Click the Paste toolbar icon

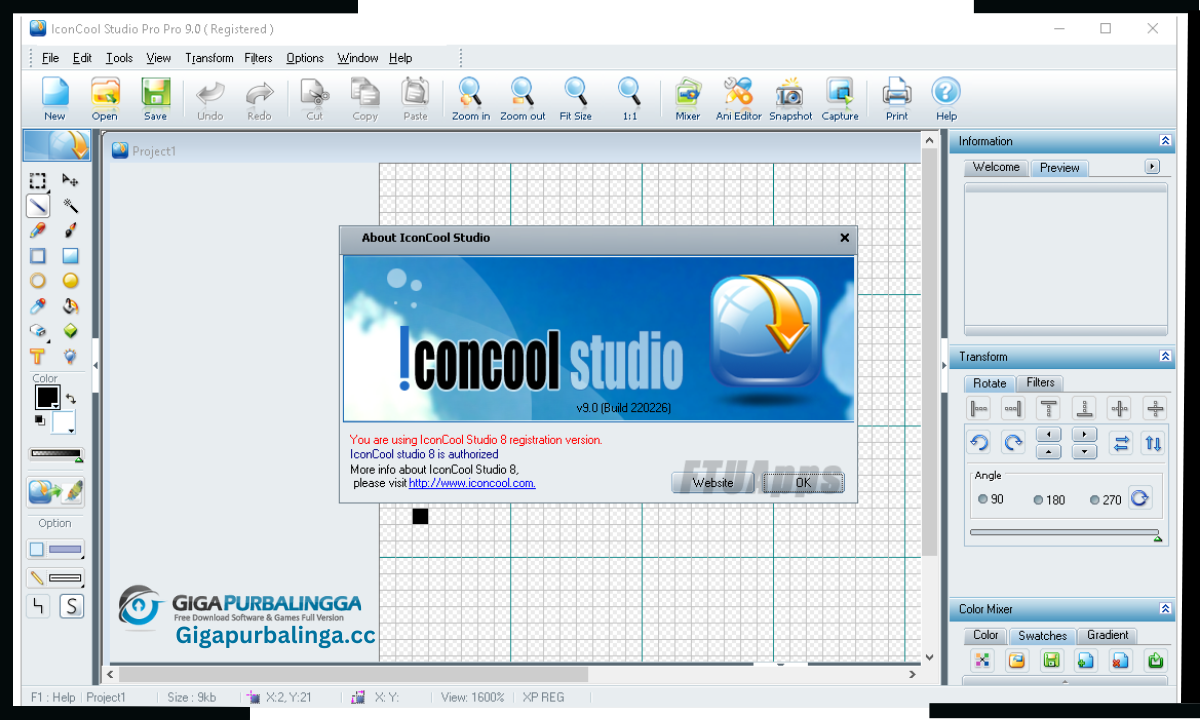[x=415, y=98]
